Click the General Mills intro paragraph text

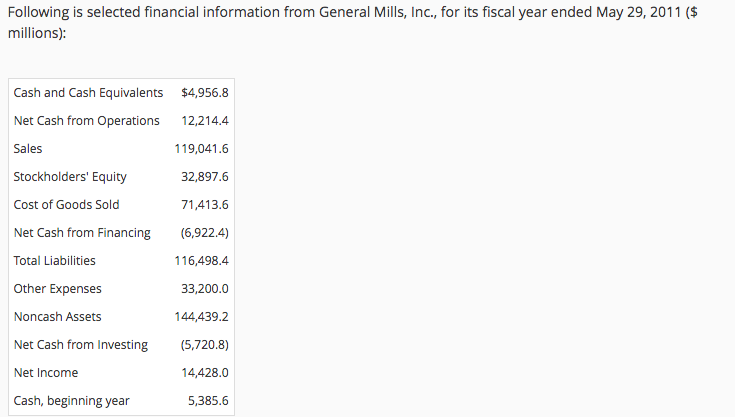pos(352,22)
